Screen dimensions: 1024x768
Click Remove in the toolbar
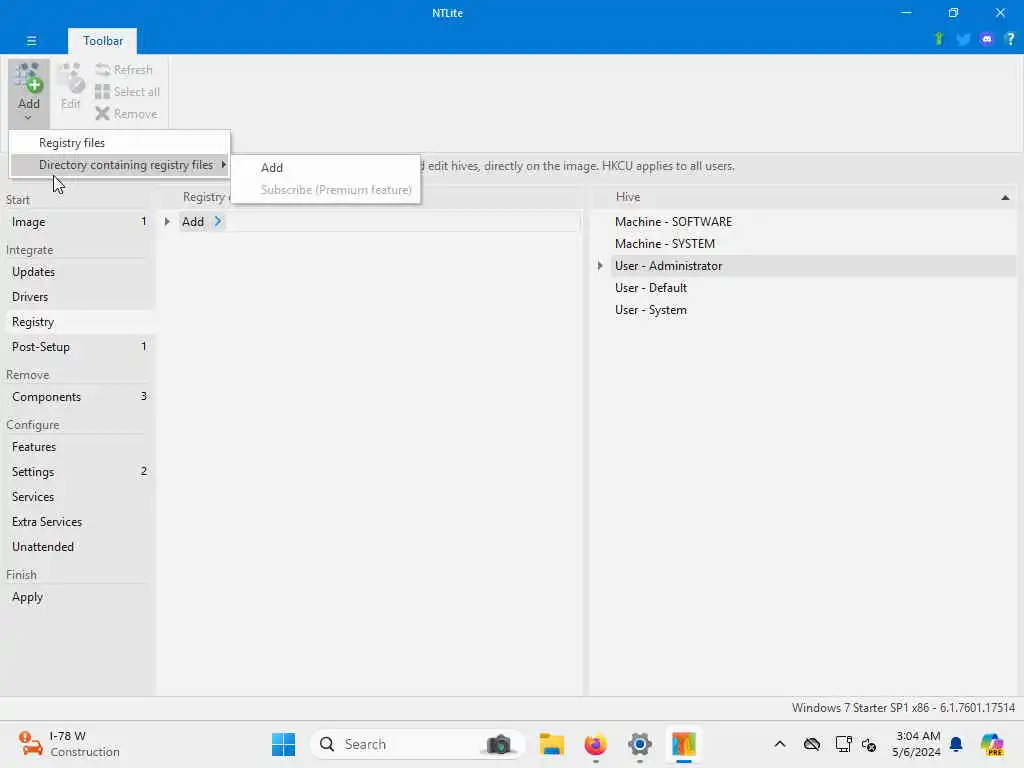click(x=126, y=114)
